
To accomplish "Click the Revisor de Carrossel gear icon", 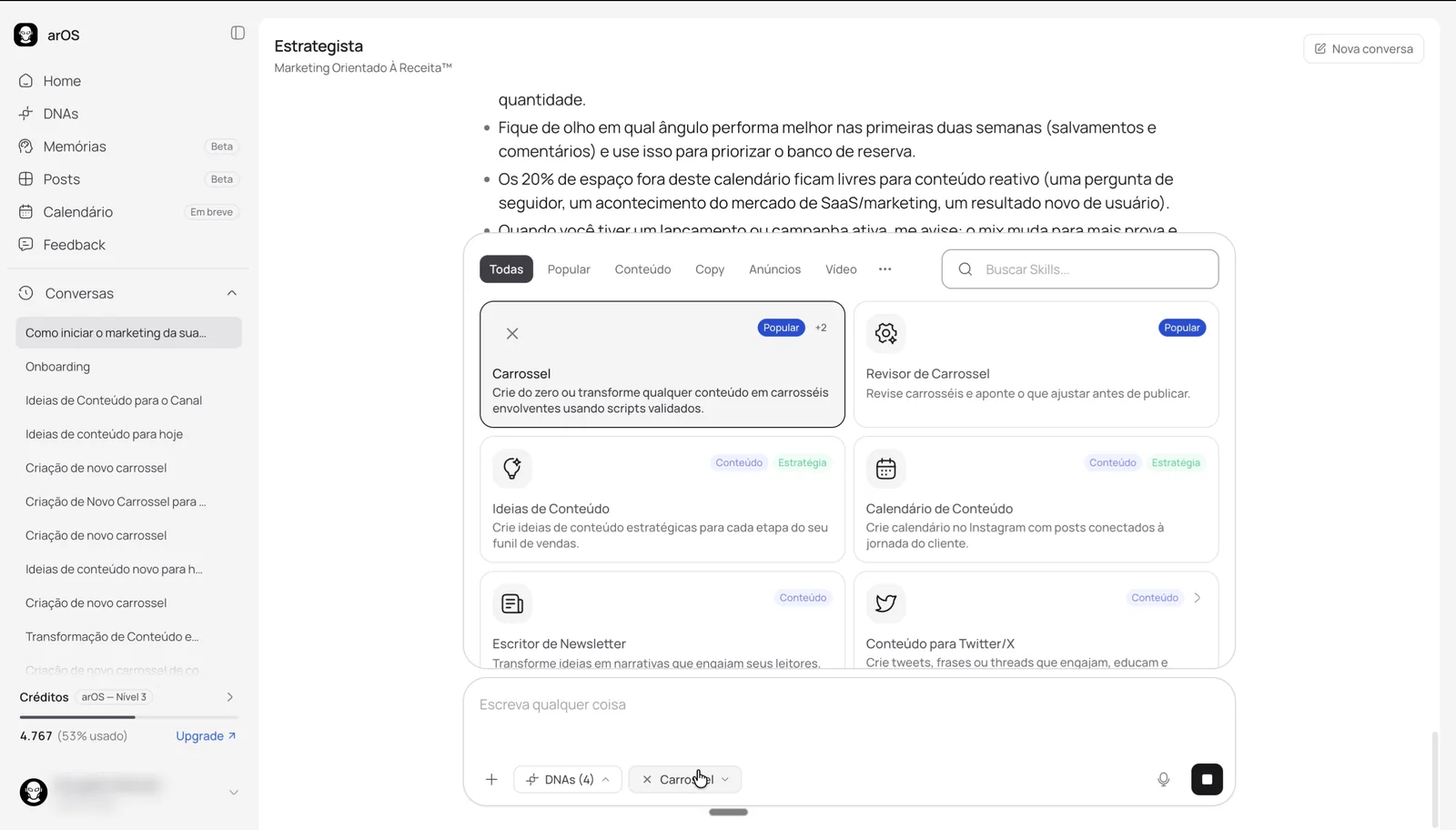I will pos(885,333).
